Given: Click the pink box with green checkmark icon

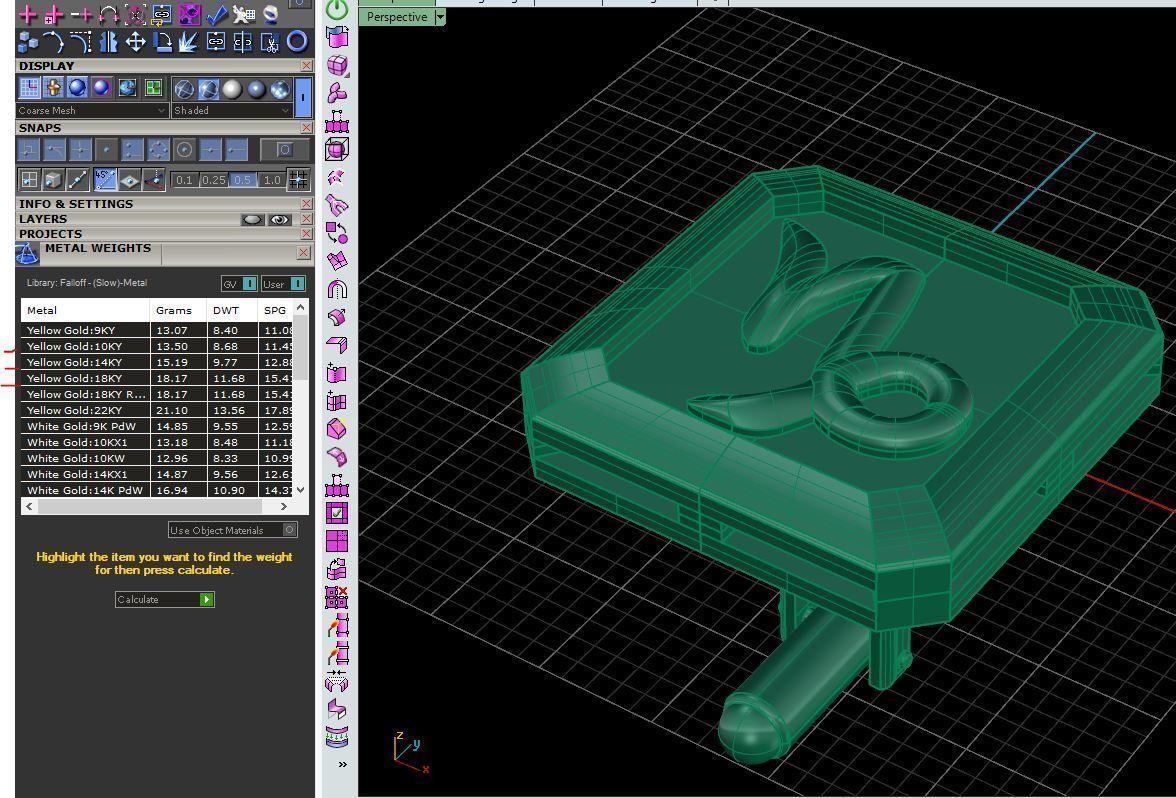Looking at the screenshot, I should click(x=338, y=513).
